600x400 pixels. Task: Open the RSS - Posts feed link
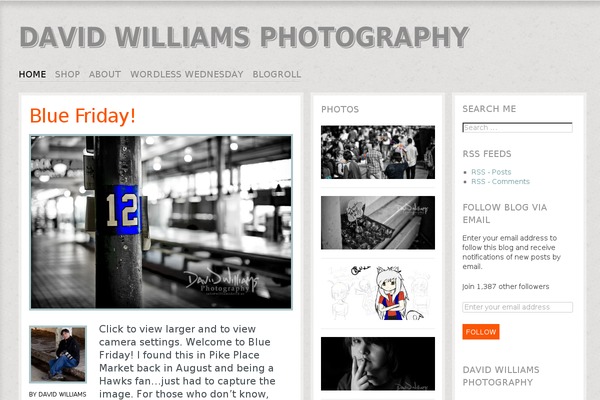pyautogui.click(x=491, y=172)
